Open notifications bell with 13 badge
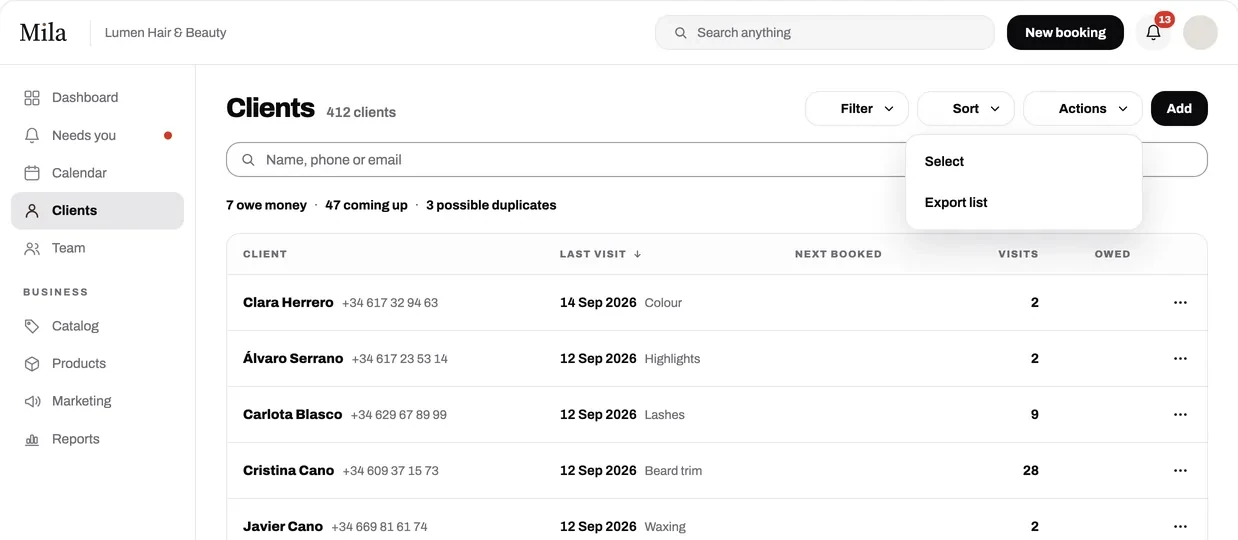 [1153, 32]
